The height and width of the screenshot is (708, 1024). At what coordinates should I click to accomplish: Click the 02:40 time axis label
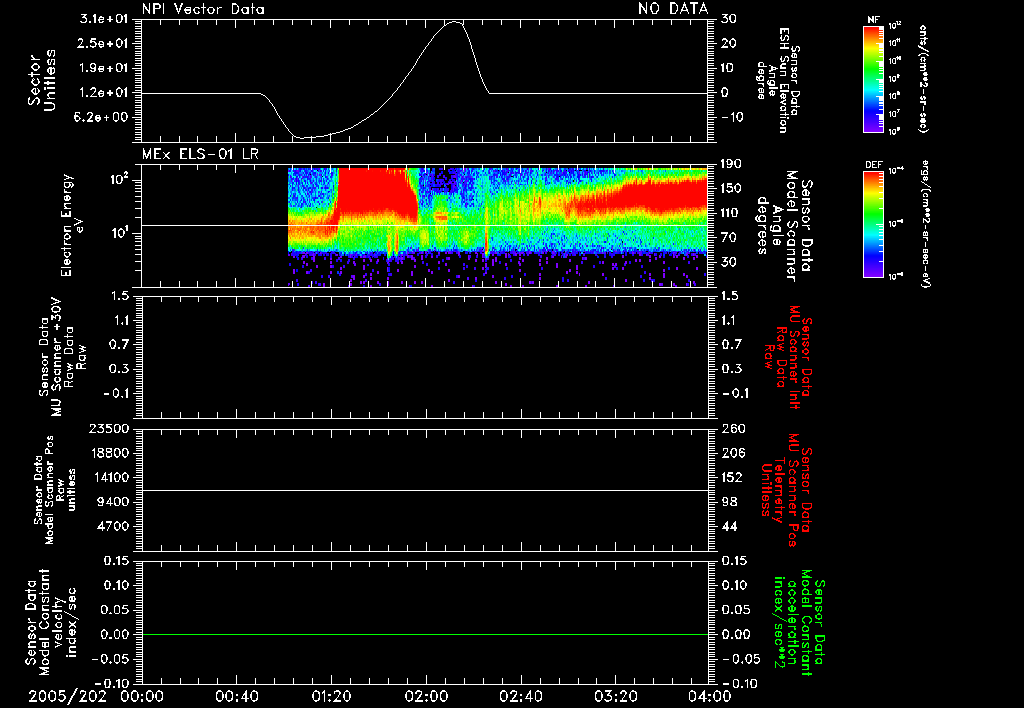(520, 696)
